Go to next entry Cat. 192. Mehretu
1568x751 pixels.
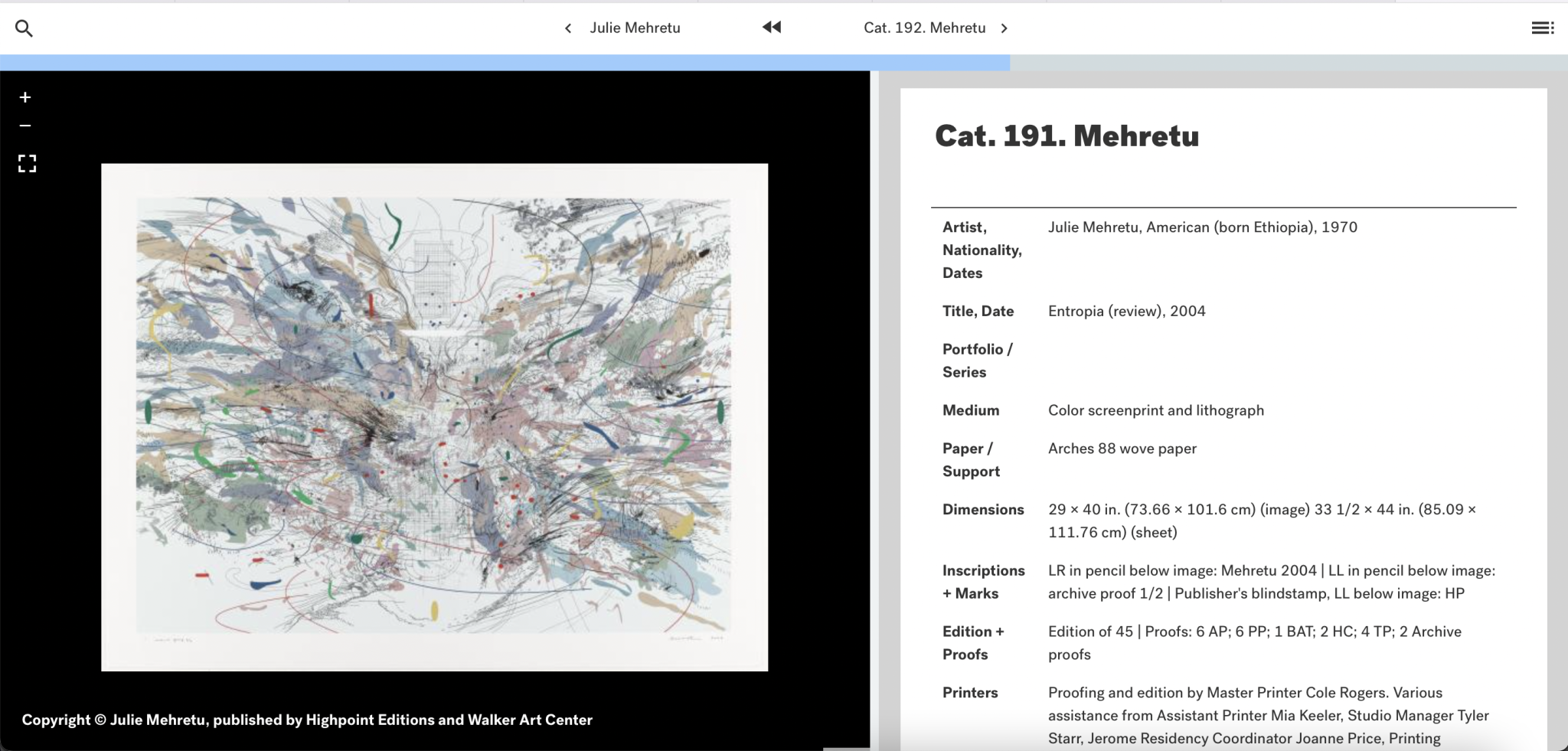coord(924,28)
